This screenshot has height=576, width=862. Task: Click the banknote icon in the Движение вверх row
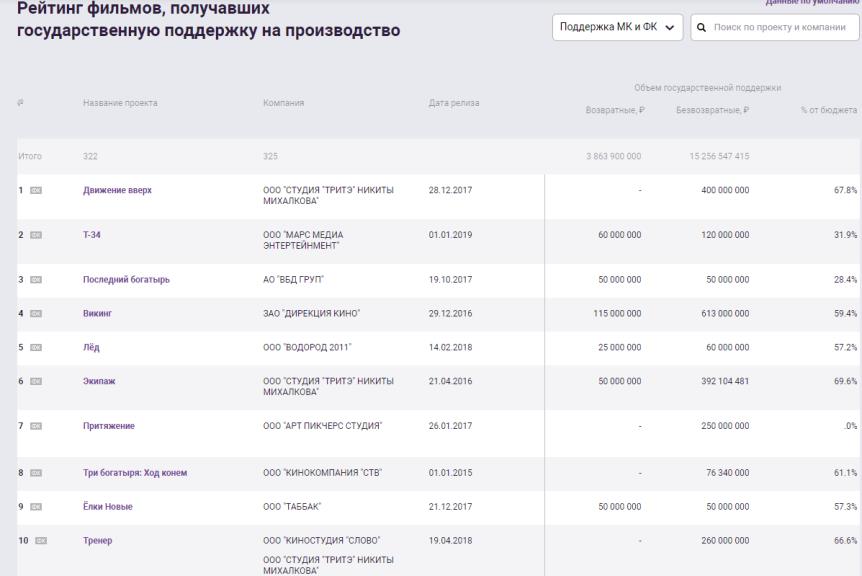36,190
